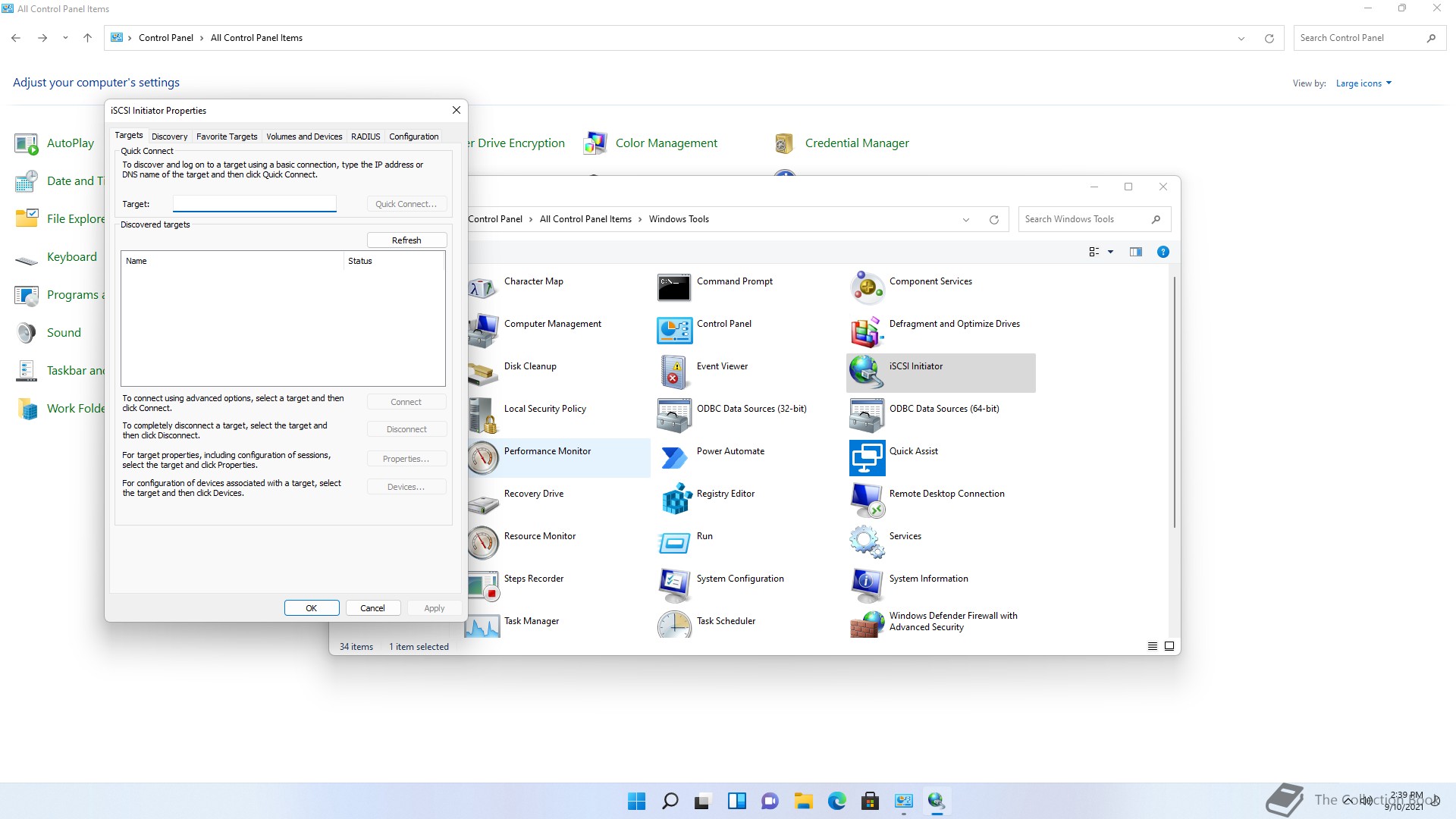Toggle the preview pane in Windows Tools
The image size is (1456, 819).
[1135, 252]
